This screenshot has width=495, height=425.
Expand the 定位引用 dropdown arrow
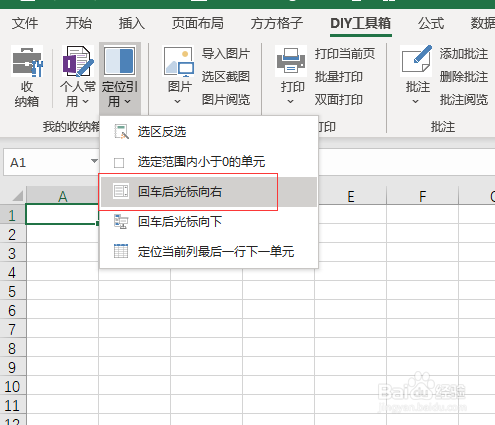pos(128,101)
